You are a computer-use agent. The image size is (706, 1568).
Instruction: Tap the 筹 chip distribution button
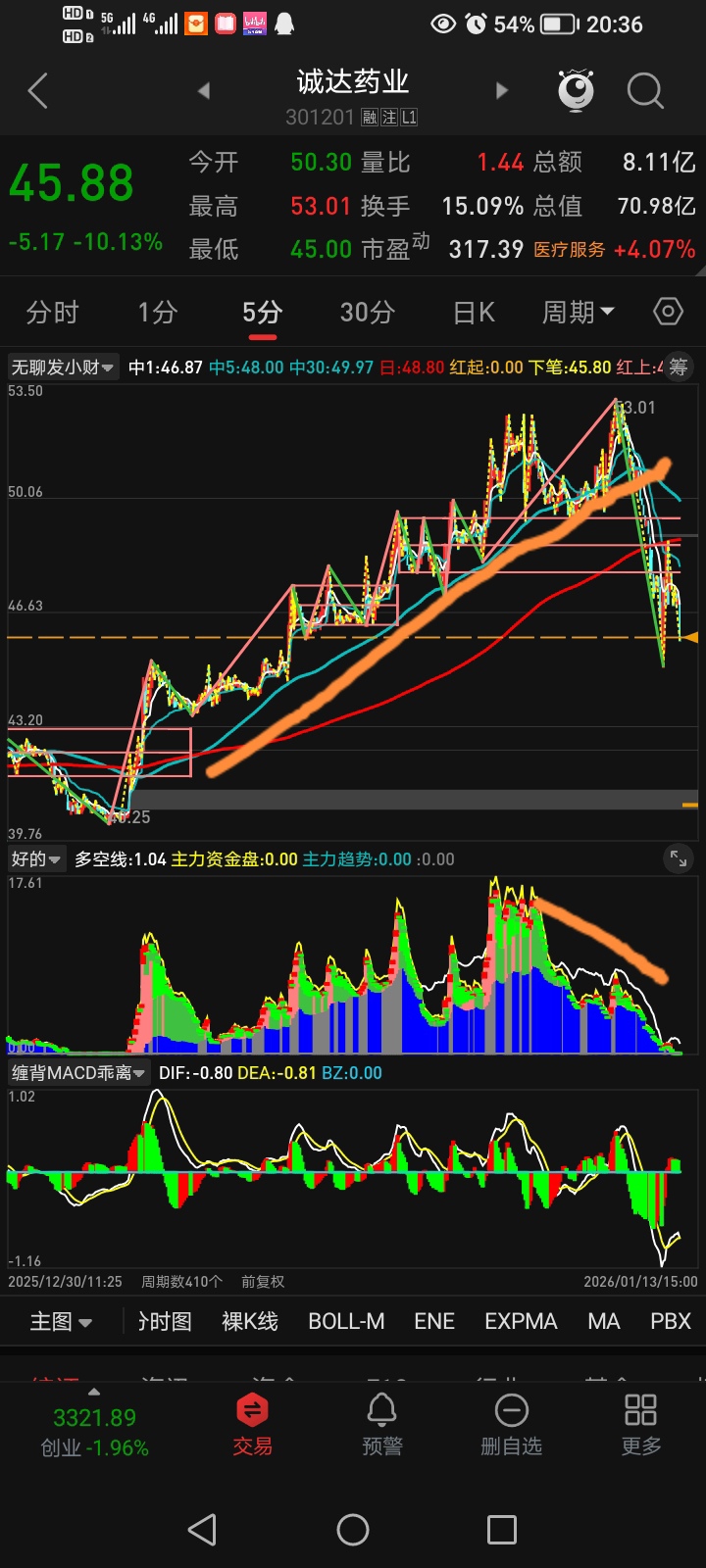click(679, 367)
